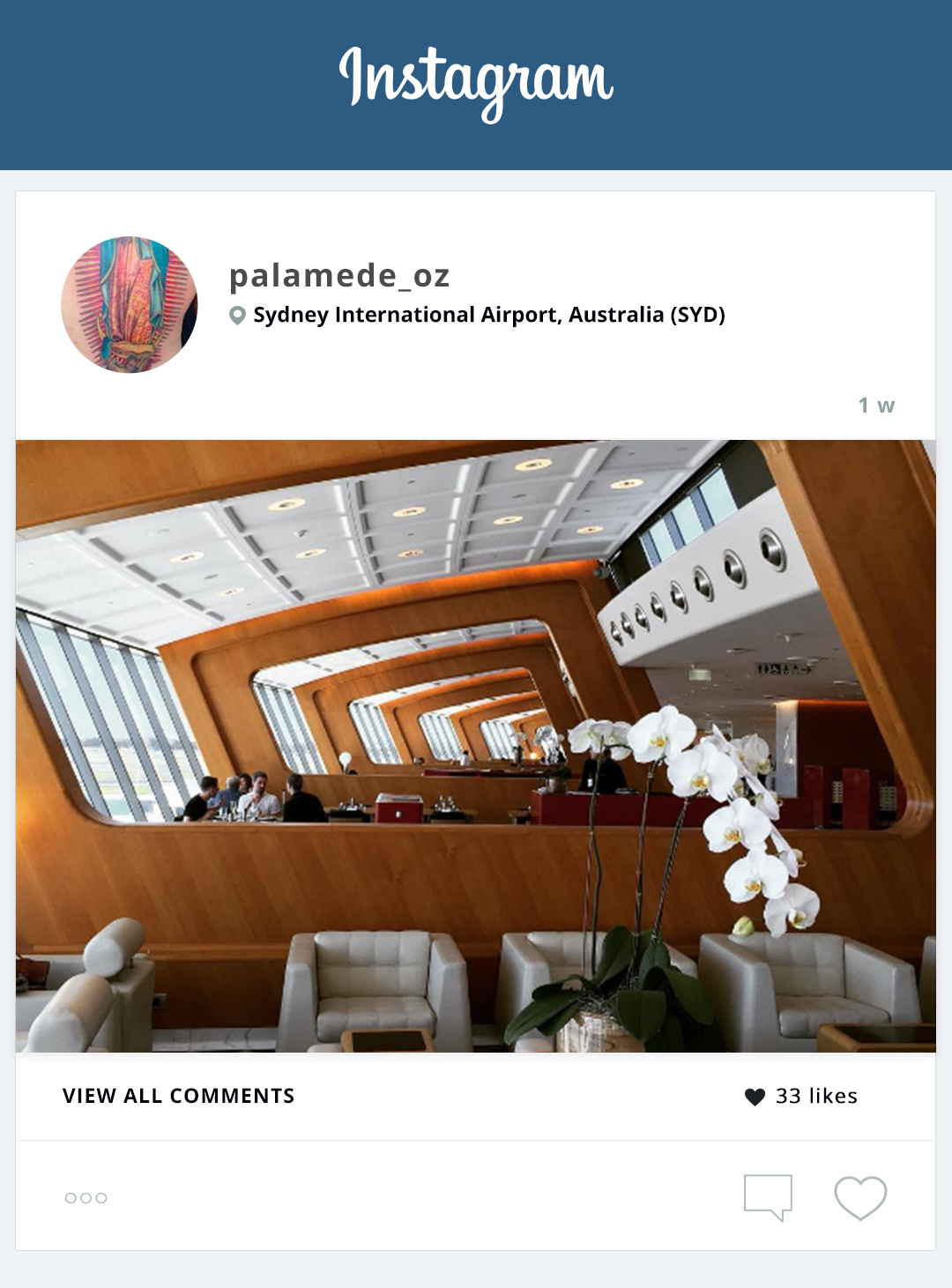Click the (SYD) airport code text
The height and width of the screenshot is (1288, 952).
(x=697, y=315)
